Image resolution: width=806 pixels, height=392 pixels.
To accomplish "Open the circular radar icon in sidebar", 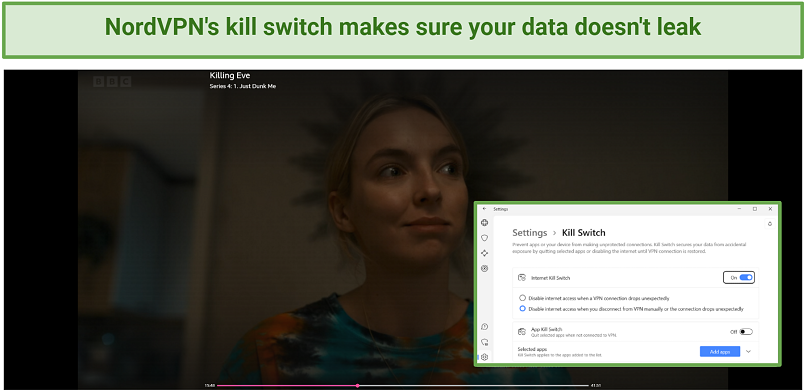I will 484,269.
